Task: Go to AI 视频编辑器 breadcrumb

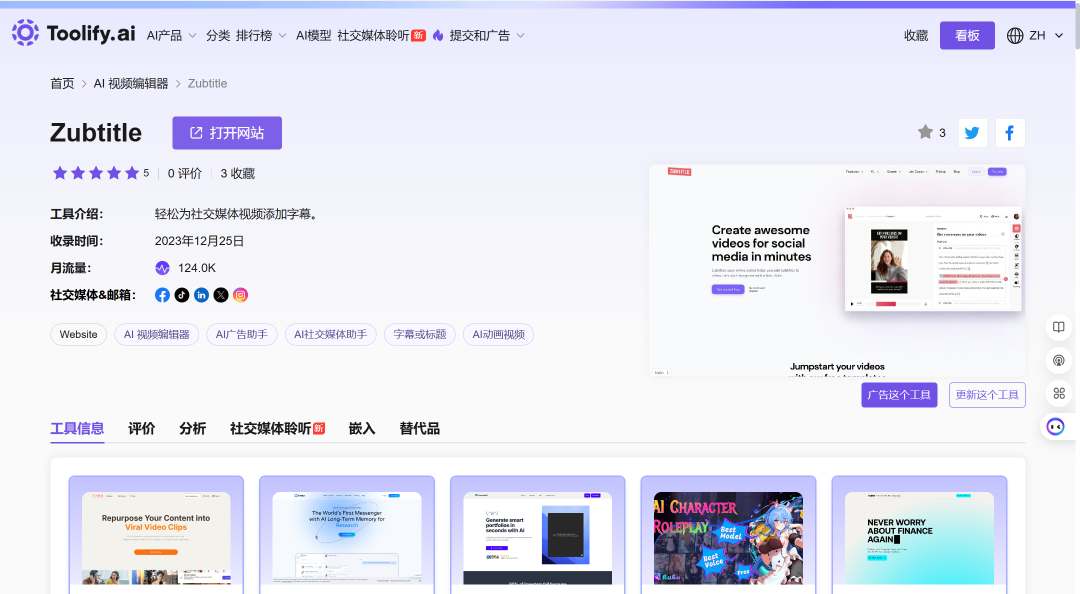Action: click(131, 83)
